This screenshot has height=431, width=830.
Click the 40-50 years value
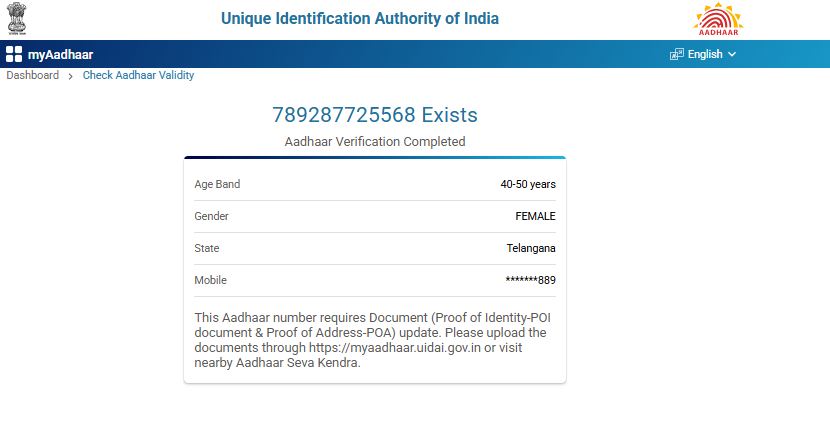coord(528,184)
